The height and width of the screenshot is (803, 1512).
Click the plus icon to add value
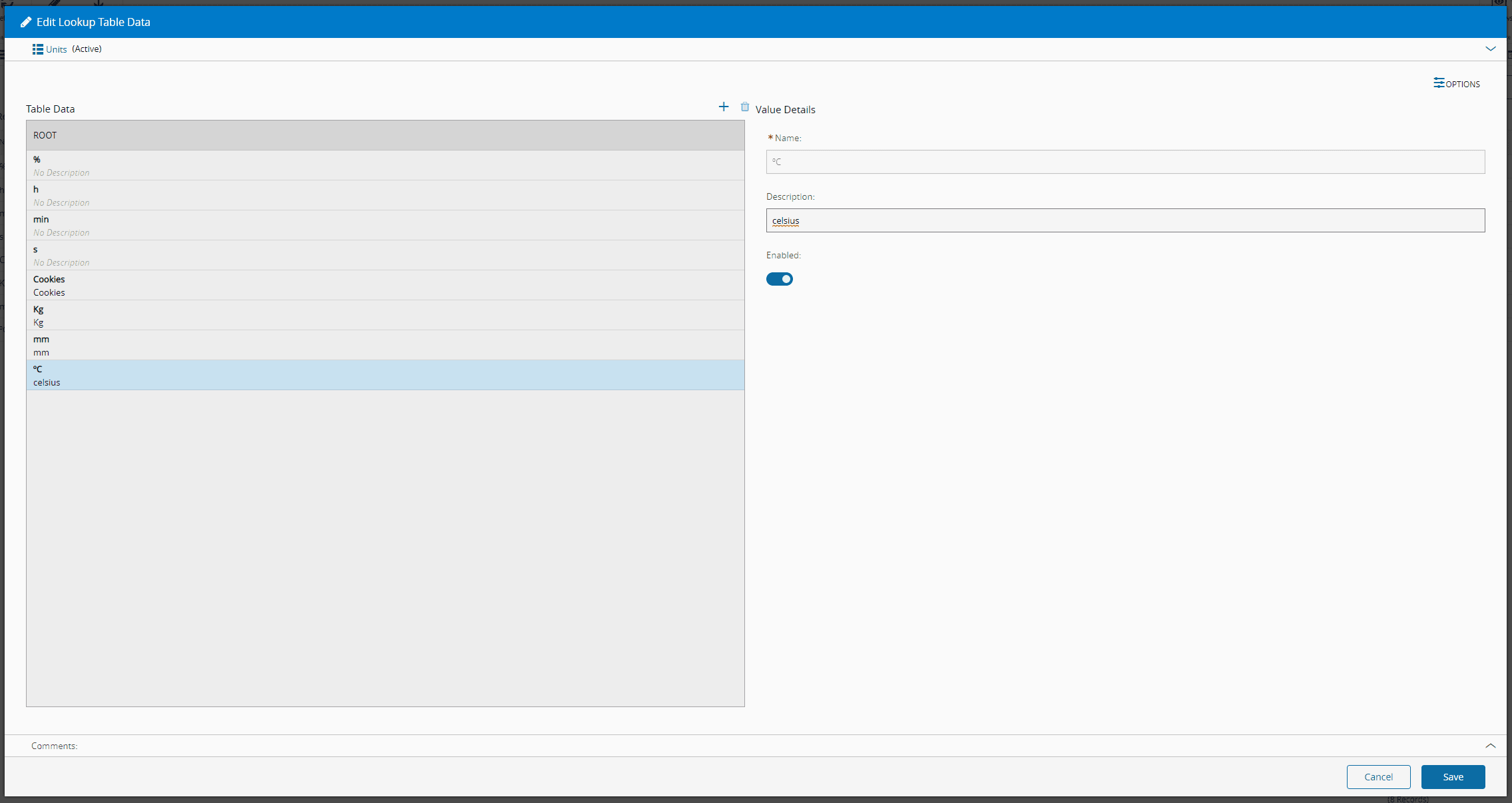724,107
